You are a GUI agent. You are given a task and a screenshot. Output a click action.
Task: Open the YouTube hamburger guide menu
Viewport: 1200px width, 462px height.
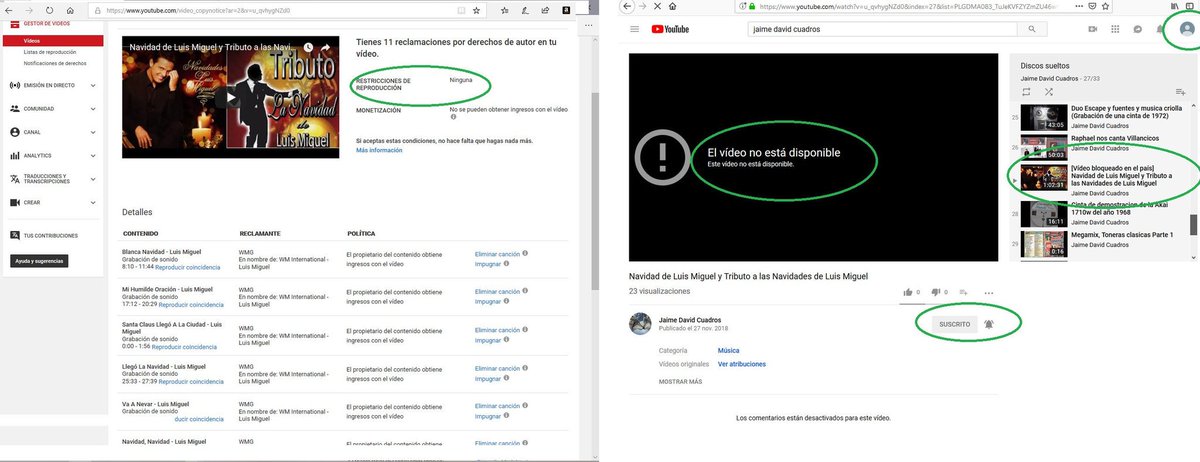(634, 29)
